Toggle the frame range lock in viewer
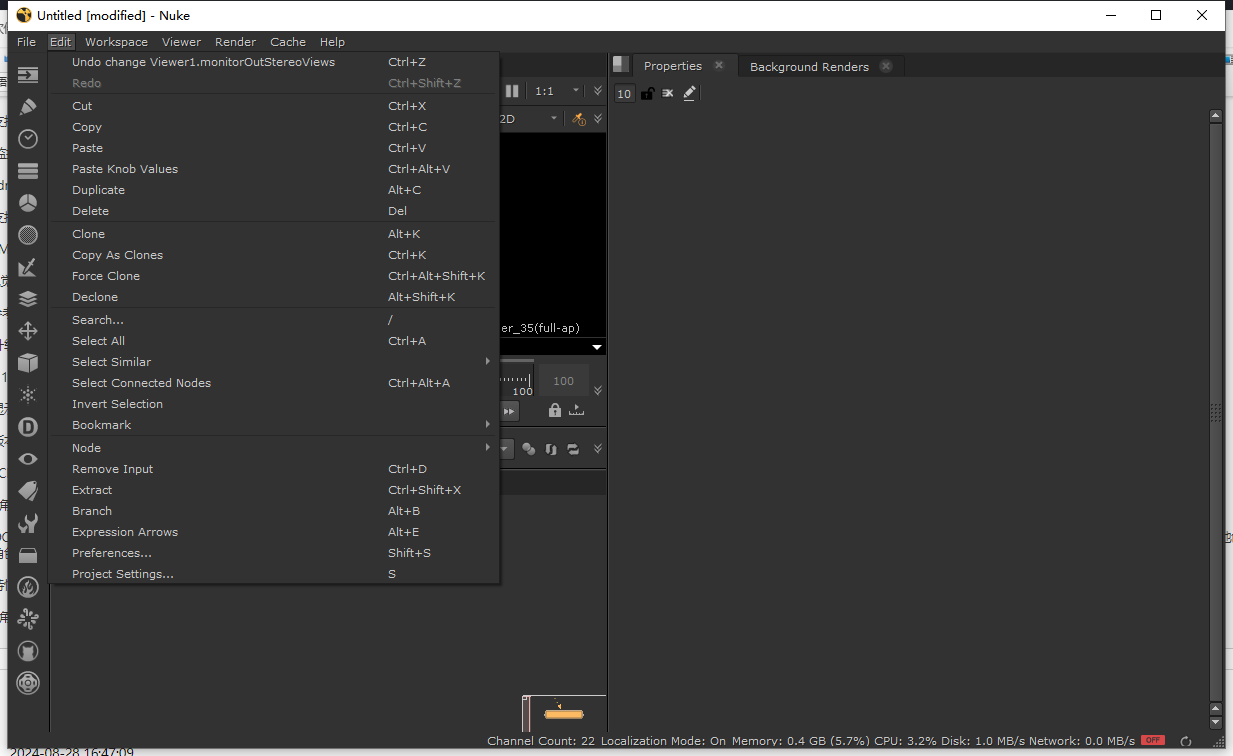This screenshot has width=1233, height=756. [x=554, y=410]
